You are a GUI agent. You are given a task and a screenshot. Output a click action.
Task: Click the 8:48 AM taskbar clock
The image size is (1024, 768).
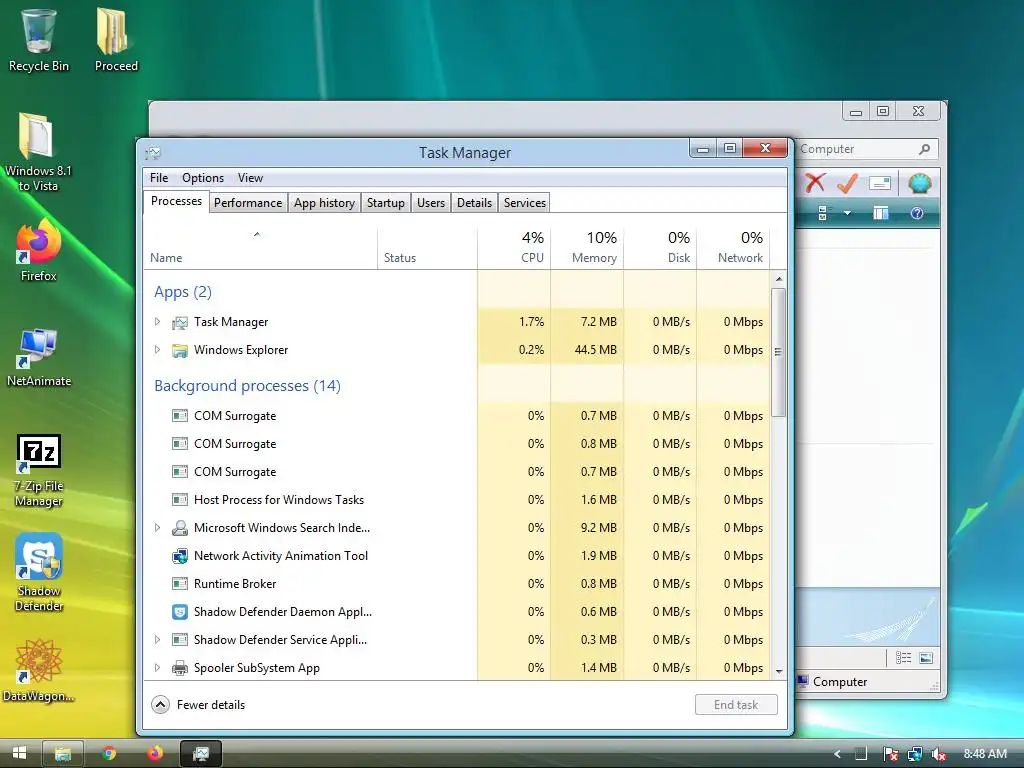(x=985, y=754)
